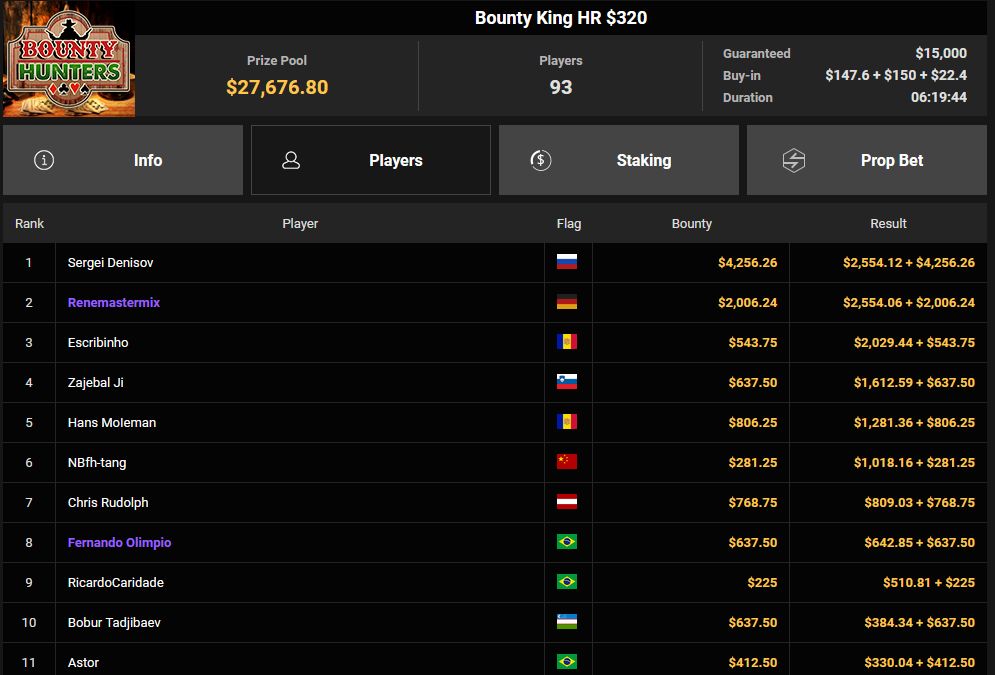This screenshot has width=995, height=675.
Task: Click German flag for Renemastermix
Action: tap(567, 302)
